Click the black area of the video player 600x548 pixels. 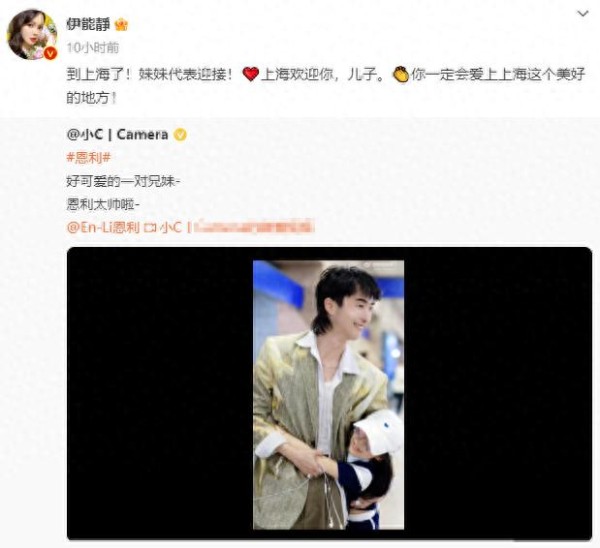[x=160, y=393]
